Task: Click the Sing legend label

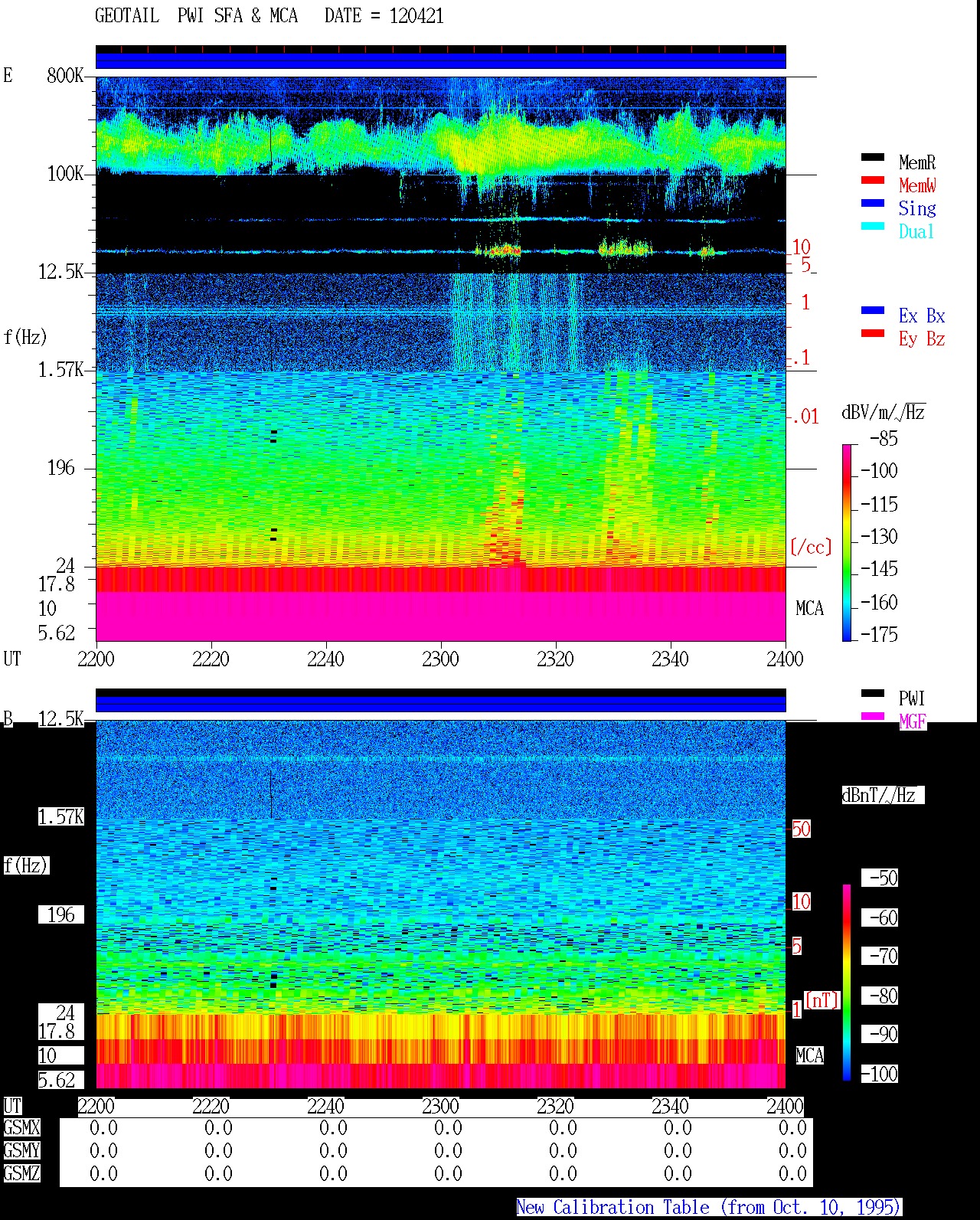Action: (x=916, y=208)
